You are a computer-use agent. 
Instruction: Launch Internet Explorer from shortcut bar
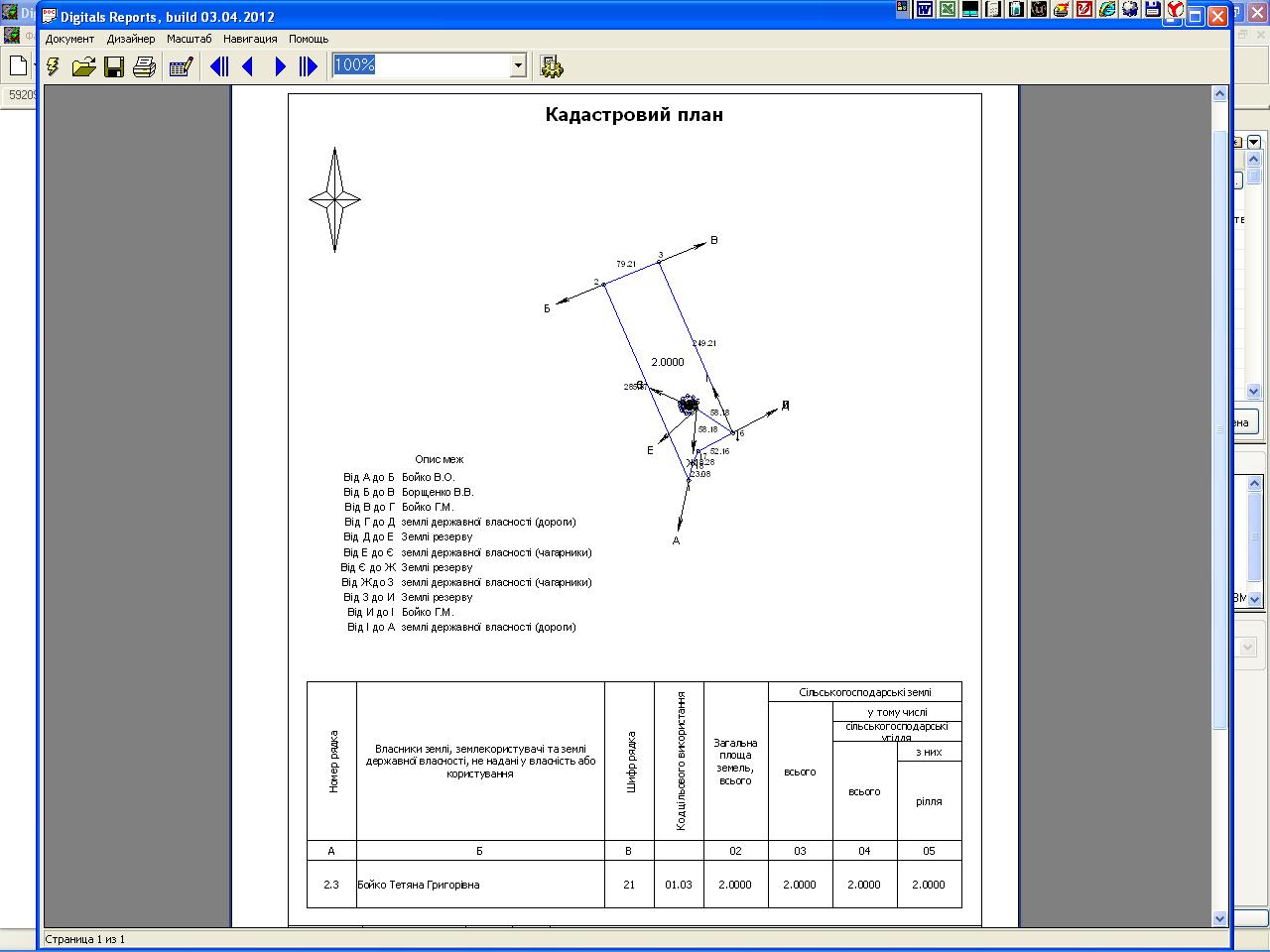(x=1107, y=10)
